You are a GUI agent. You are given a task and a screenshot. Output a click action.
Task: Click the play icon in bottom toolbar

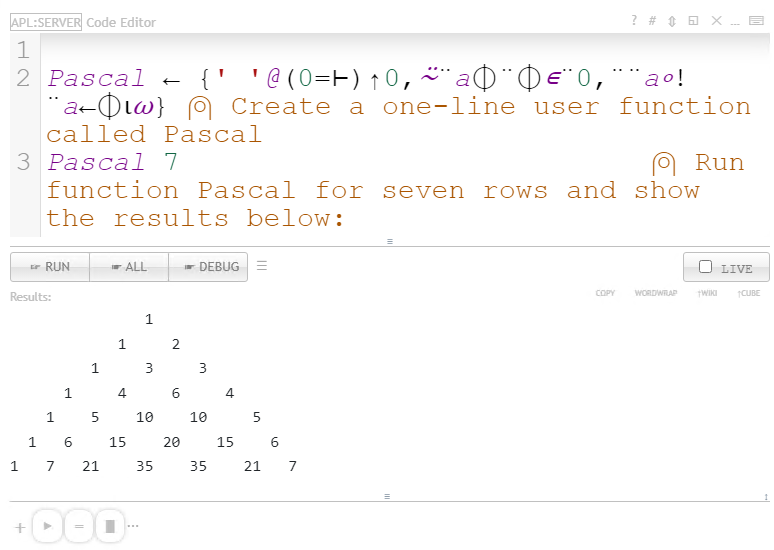[47, 526]
